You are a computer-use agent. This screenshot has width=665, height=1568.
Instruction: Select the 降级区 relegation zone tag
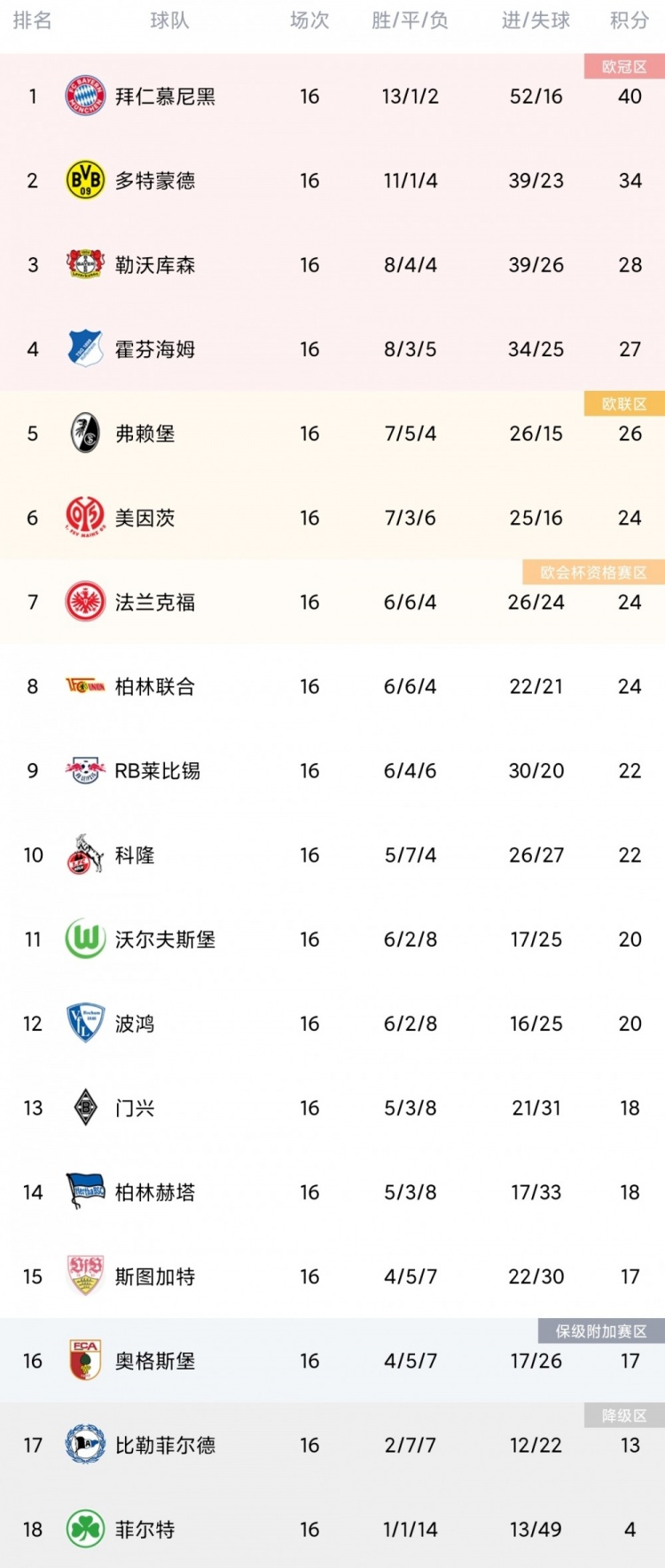(x=624, y=1416)
